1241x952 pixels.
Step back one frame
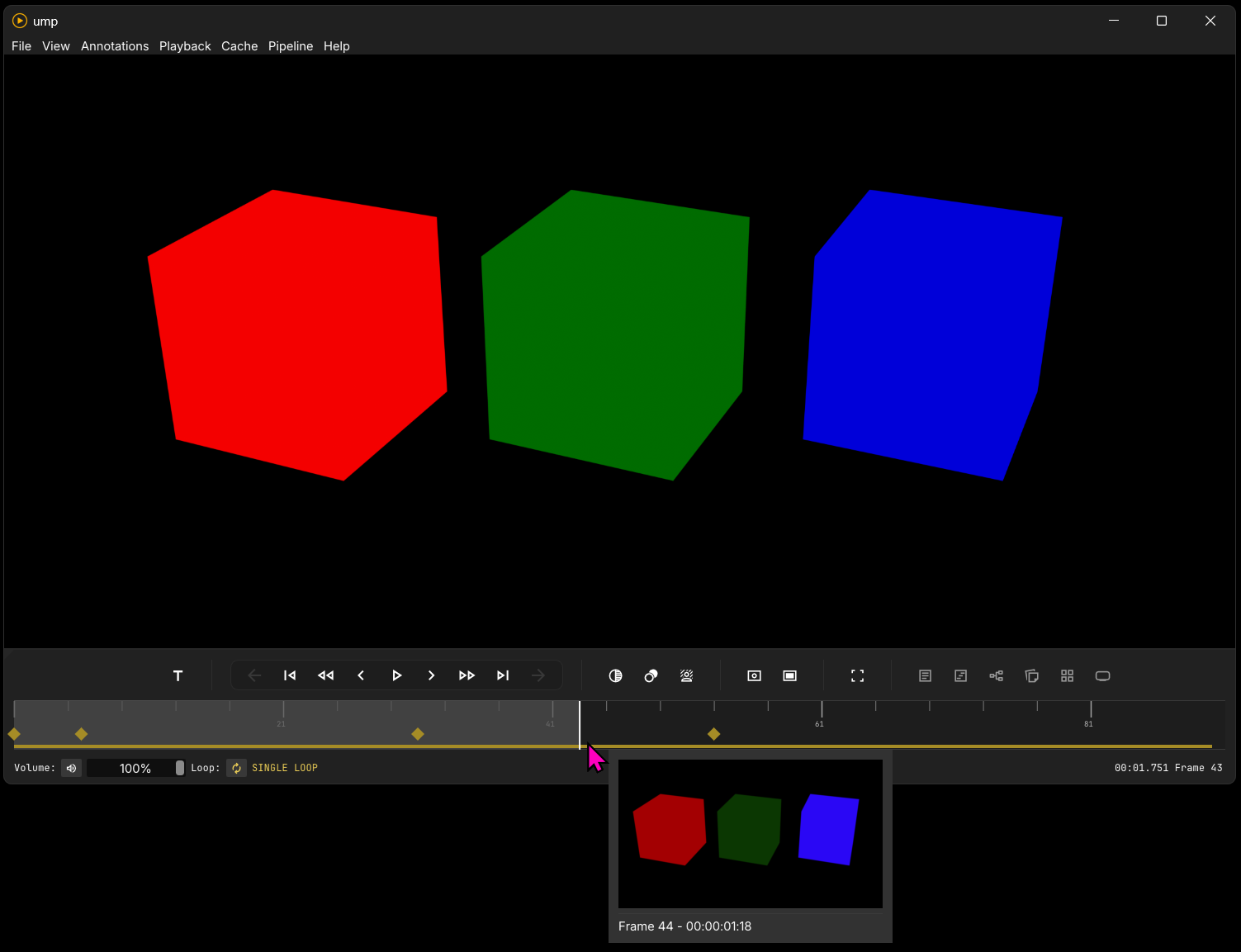pos(361,675)
